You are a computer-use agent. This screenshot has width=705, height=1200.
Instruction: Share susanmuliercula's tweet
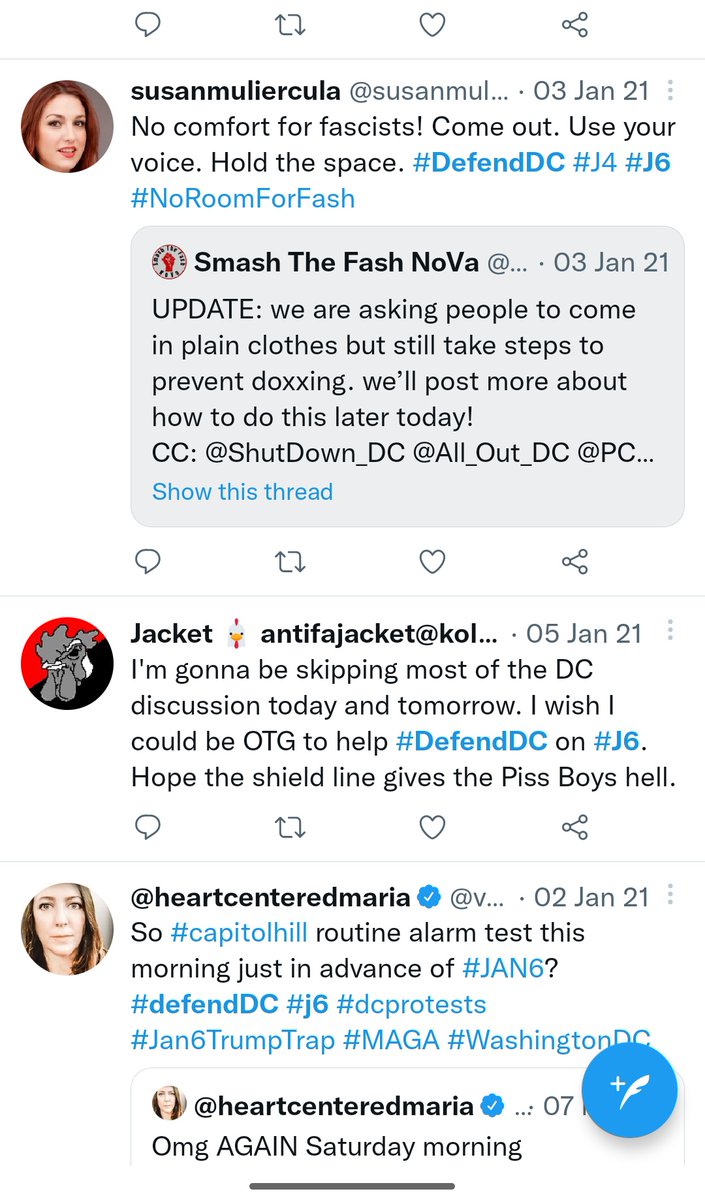click(574, 563)
